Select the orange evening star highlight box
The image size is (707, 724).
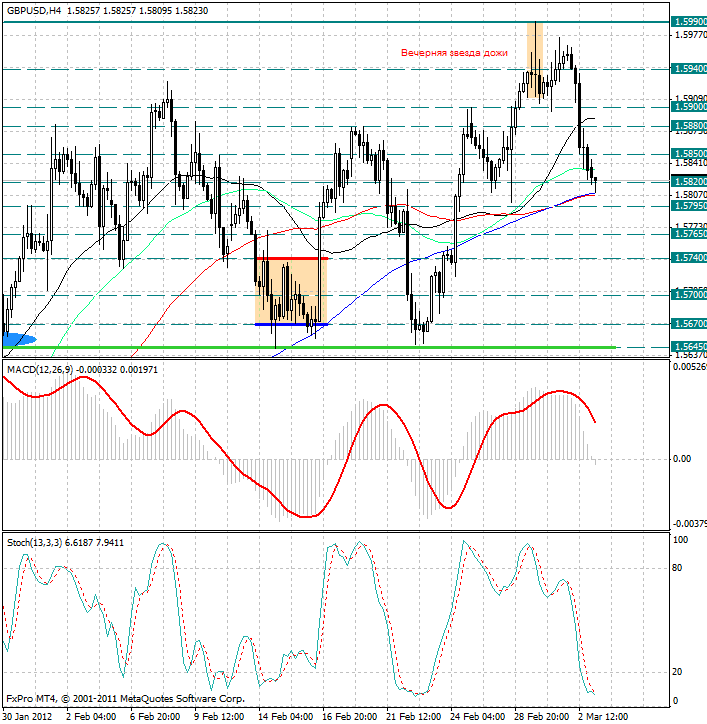click(x=535, y=60)
